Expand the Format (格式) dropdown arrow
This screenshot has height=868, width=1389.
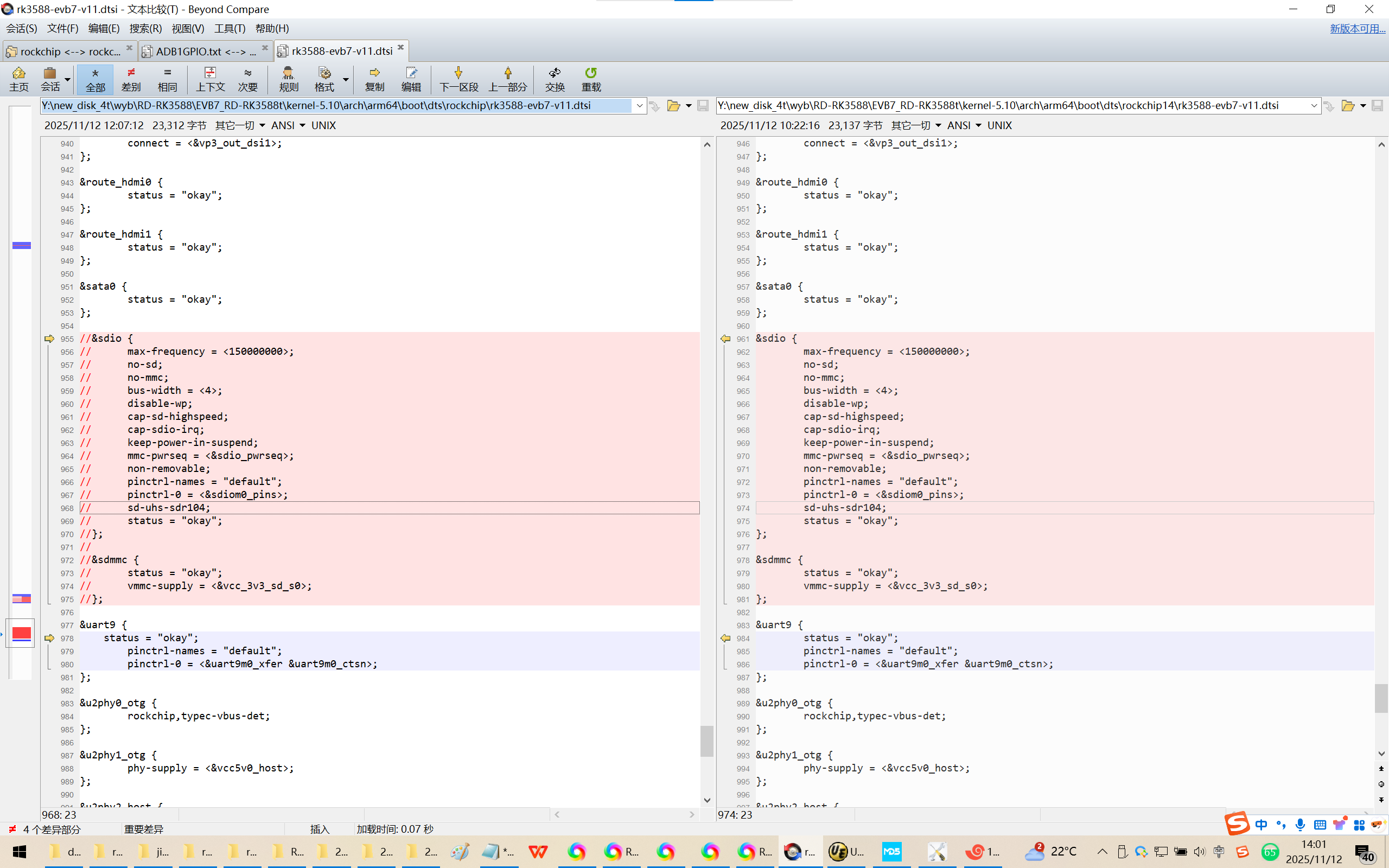click(x=346, y=79)
